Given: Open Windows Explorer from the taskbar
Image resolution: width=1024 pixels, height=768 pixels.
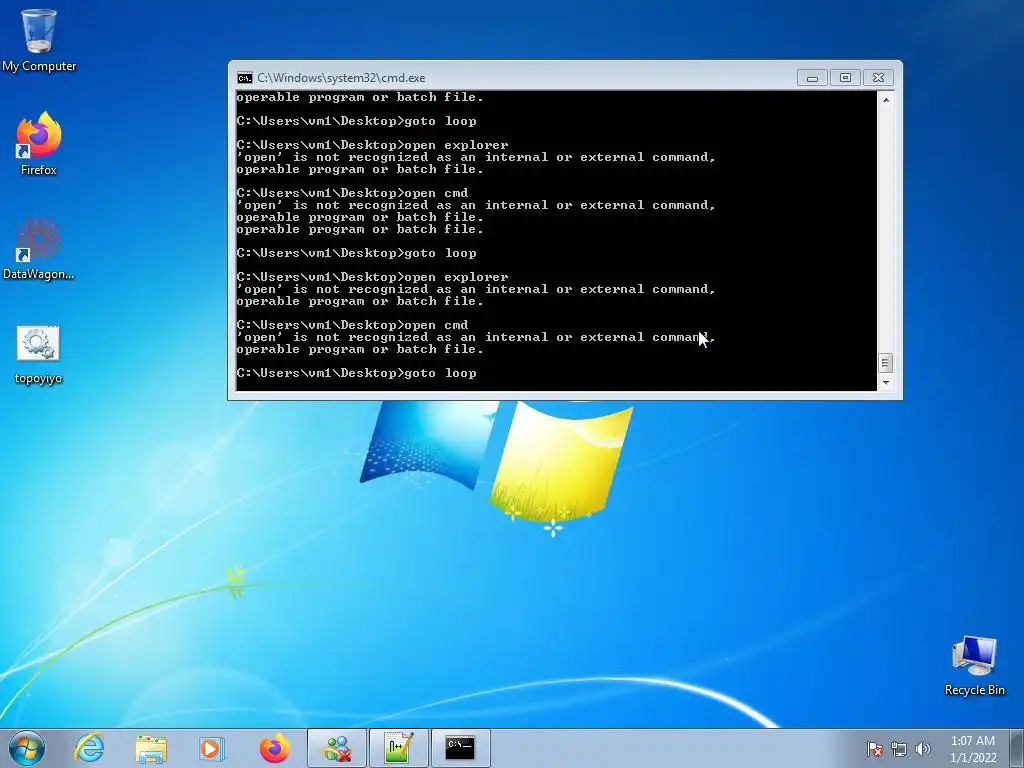Looking at the screenshot, I should (x=151, y=748).
